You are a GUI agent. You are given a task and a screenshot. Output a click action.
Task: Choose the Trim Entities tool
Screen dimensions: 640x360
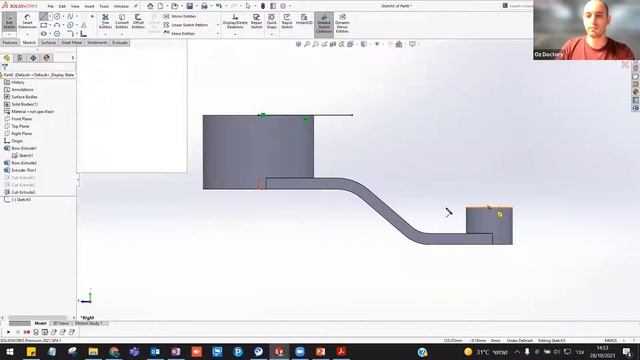pos(105,21)
